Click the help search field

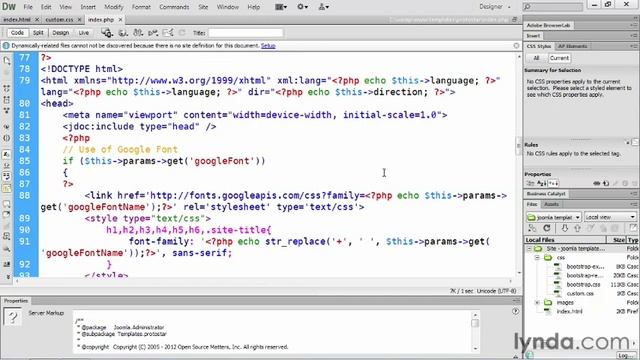553,7
